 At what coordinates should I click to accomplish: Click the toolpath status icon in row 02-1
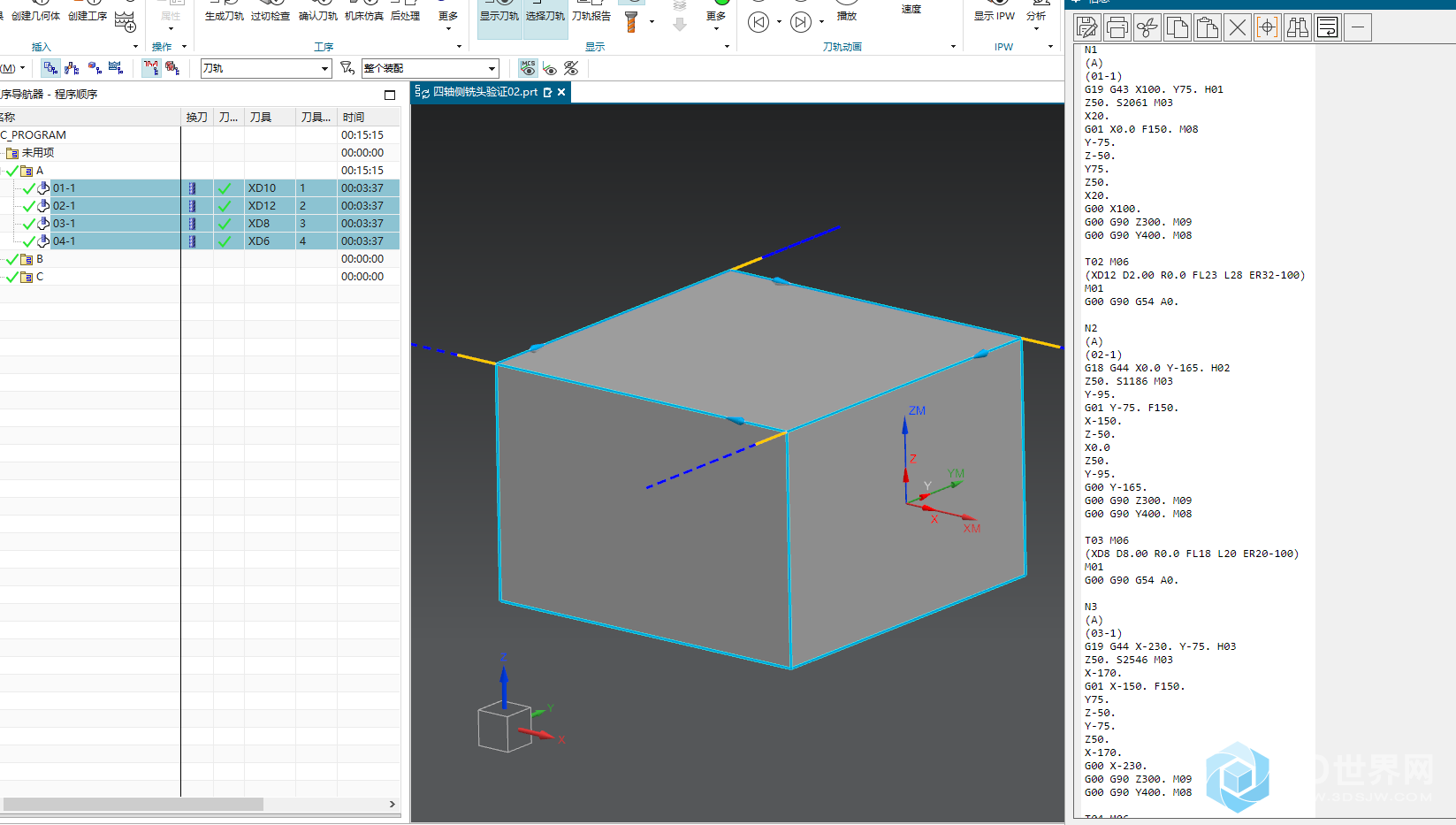click(225, 206)
